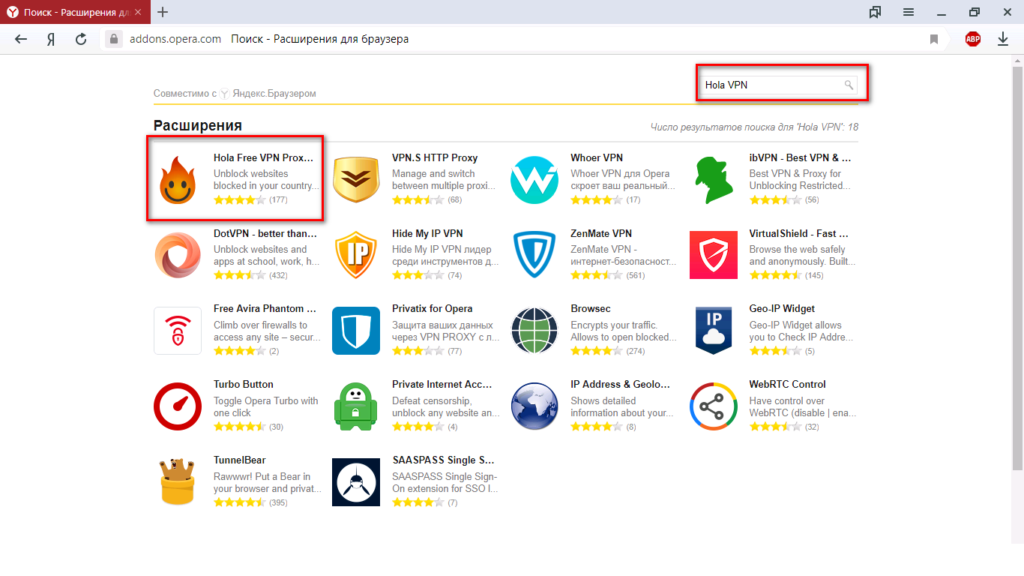Open the Hide My IP VPN title link
The image size is (1024, 576).
427,234
